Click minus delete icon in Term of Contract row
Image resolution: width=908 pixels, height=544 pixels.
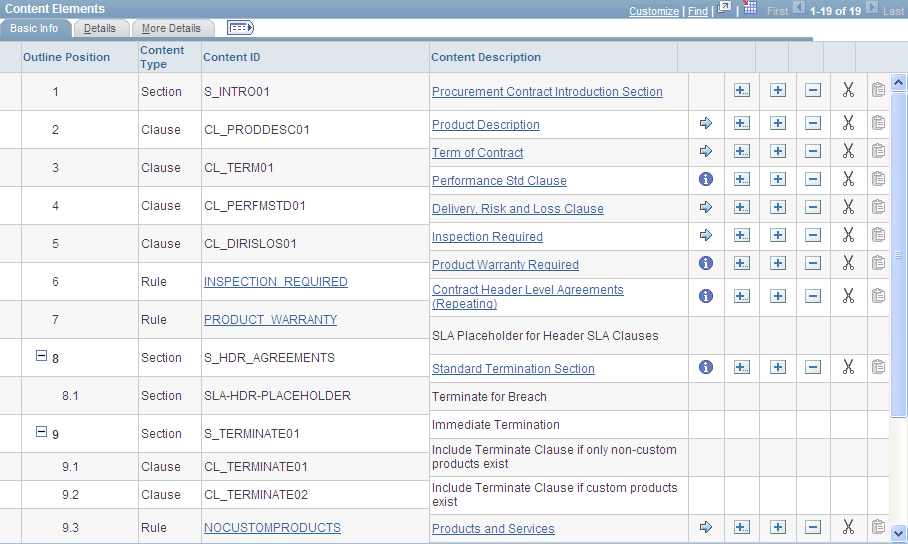point(813,151)
